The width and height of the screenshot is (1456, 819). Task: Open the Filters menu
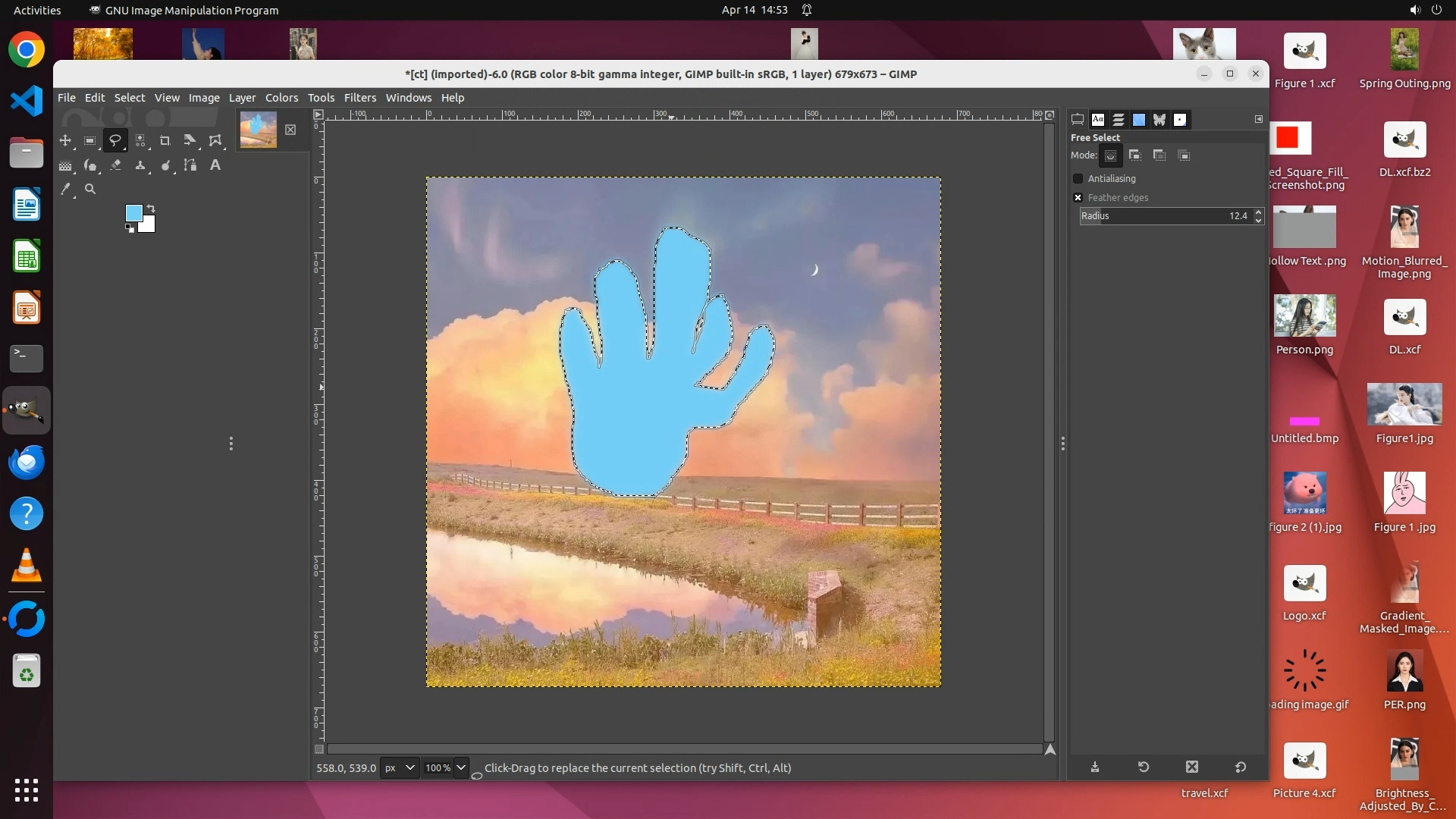(x=359, y=98)
